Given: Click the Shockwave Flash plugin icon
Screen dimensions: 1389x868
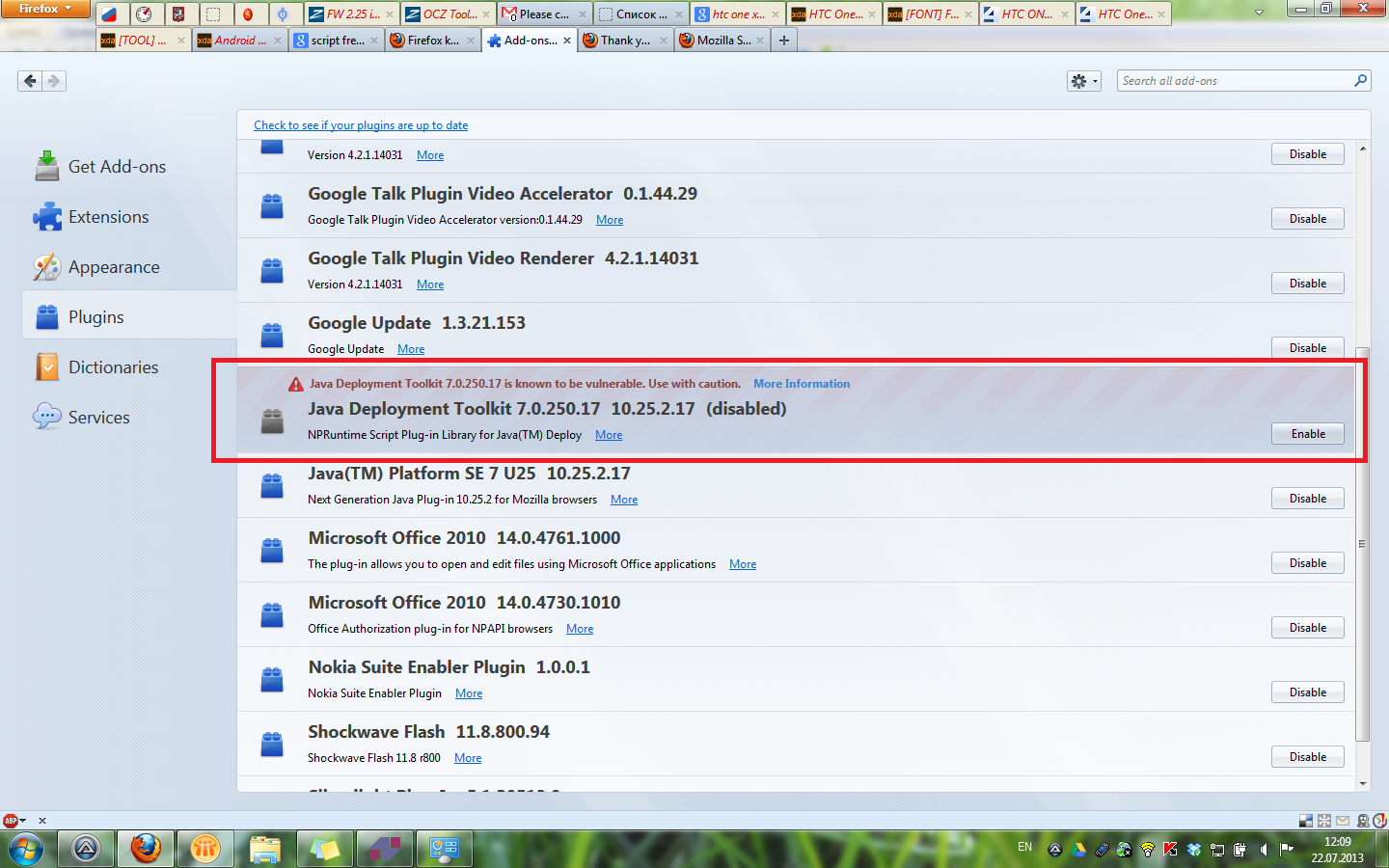Looking at the screenshot, I should [272, 744].
